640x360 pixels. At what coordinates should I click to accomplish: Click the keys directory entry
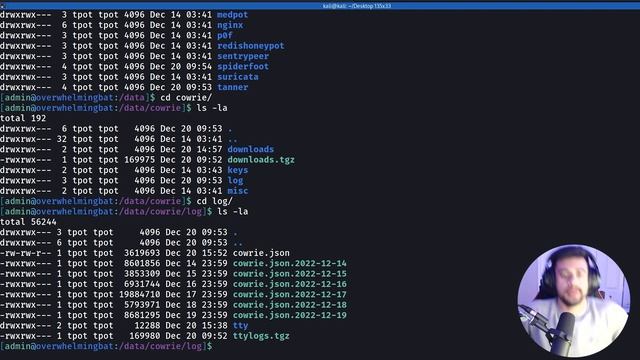238,170
